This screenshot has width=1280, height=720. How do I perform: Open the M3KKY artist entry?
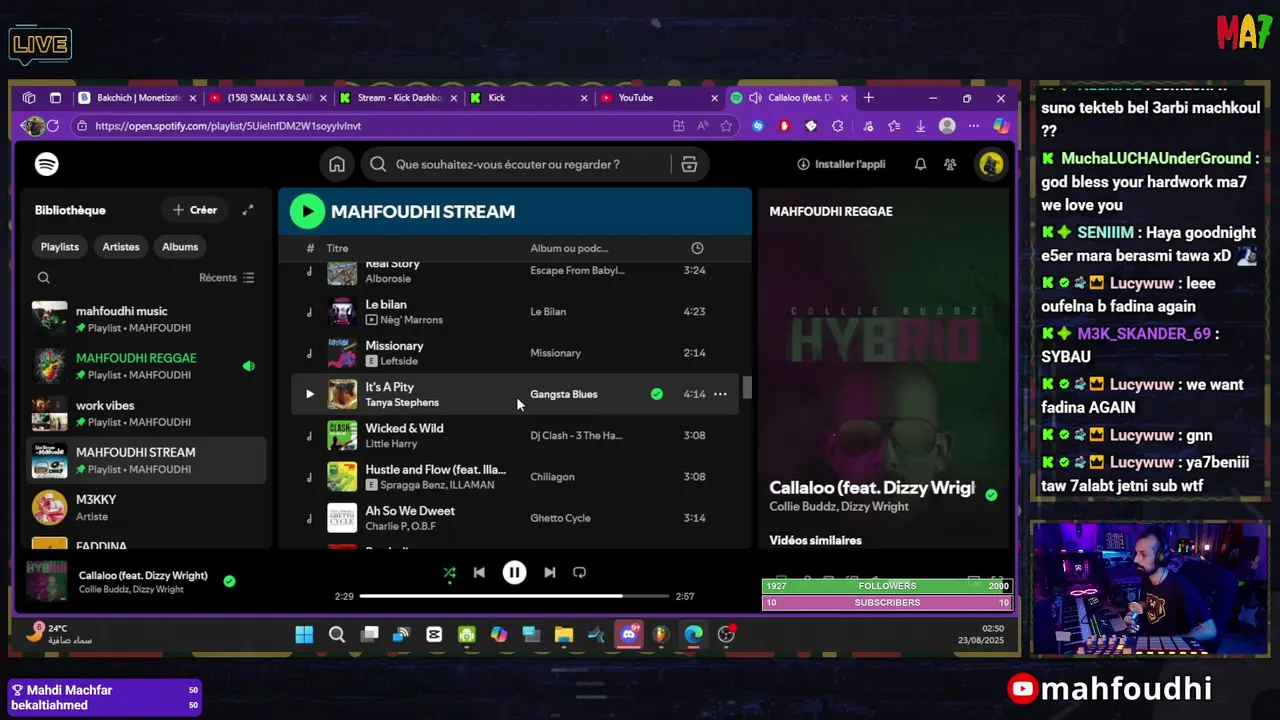click(146, 507)
